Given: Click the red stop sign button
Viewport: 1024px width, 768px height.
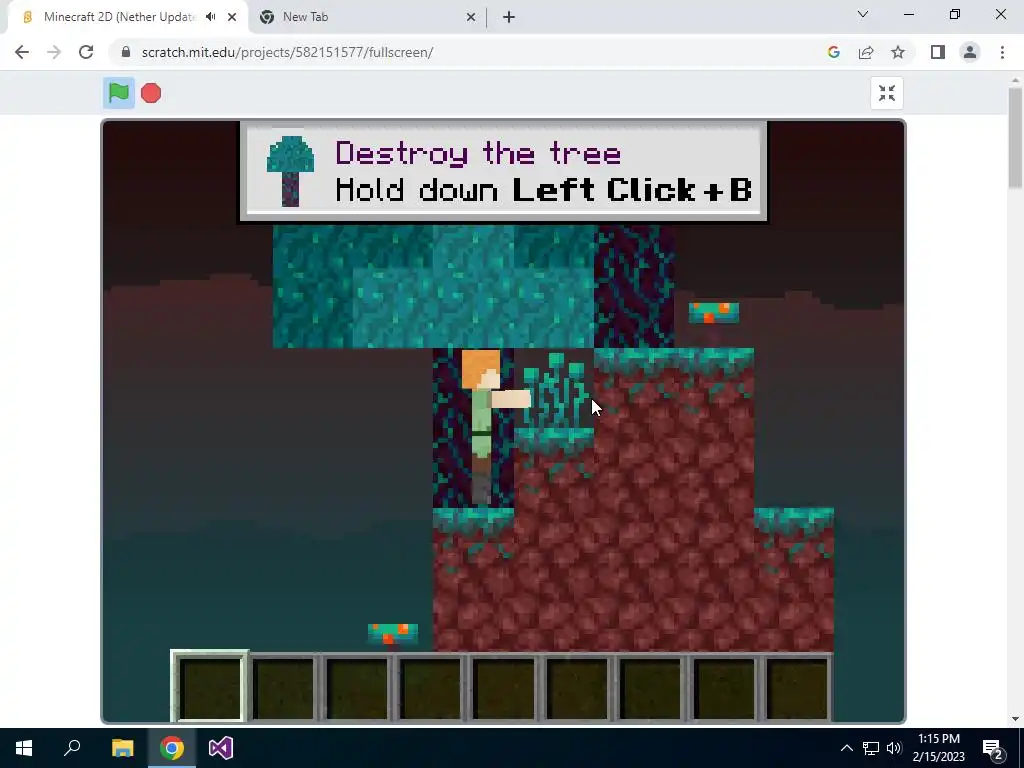Looking at the screenshot, I should click(x=151, y=93).
